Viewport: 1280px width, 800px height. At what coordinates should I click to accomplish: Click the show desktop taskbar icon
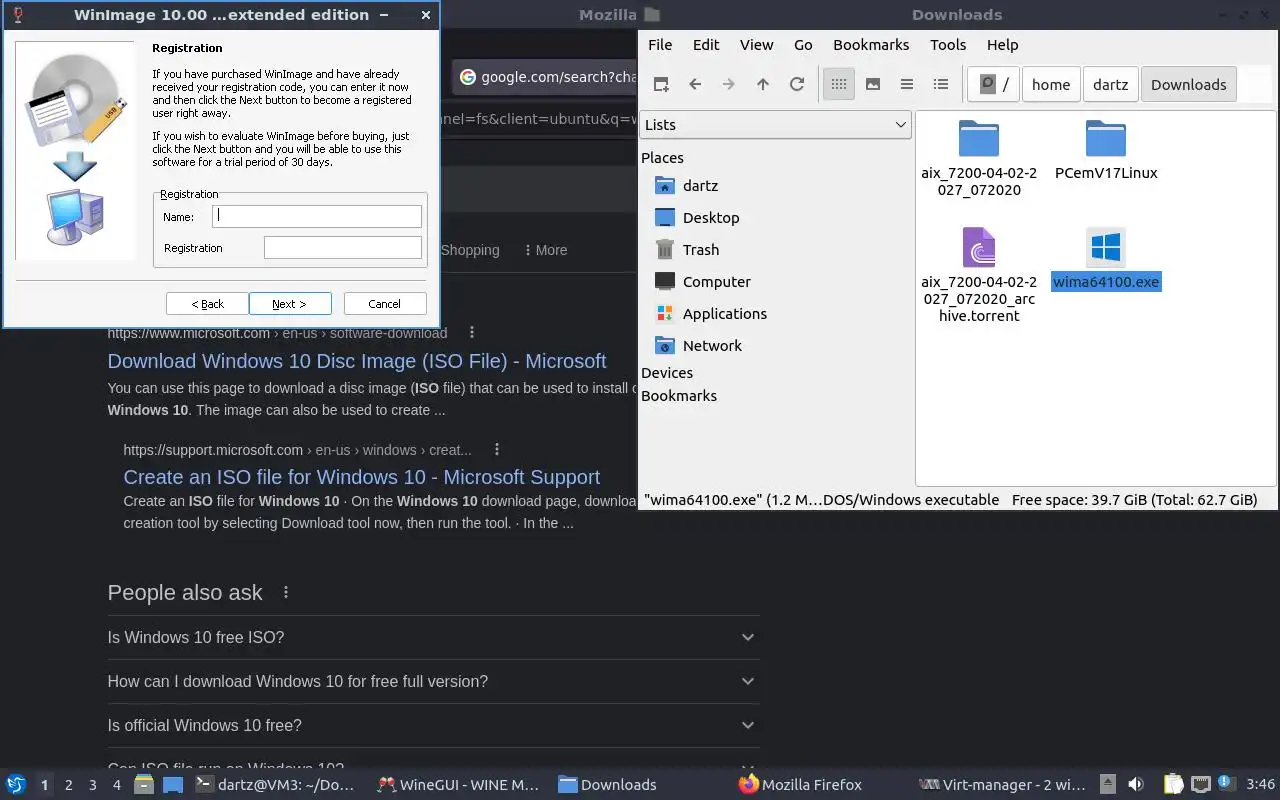(172, 784)
